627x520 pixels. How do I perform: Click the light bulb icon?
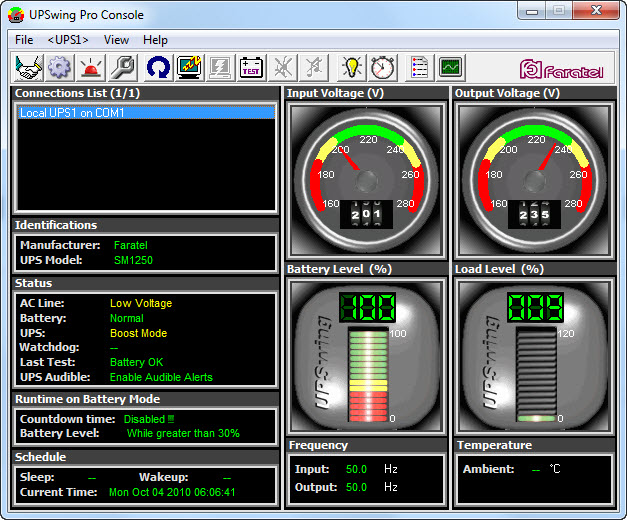coord(351,67)
